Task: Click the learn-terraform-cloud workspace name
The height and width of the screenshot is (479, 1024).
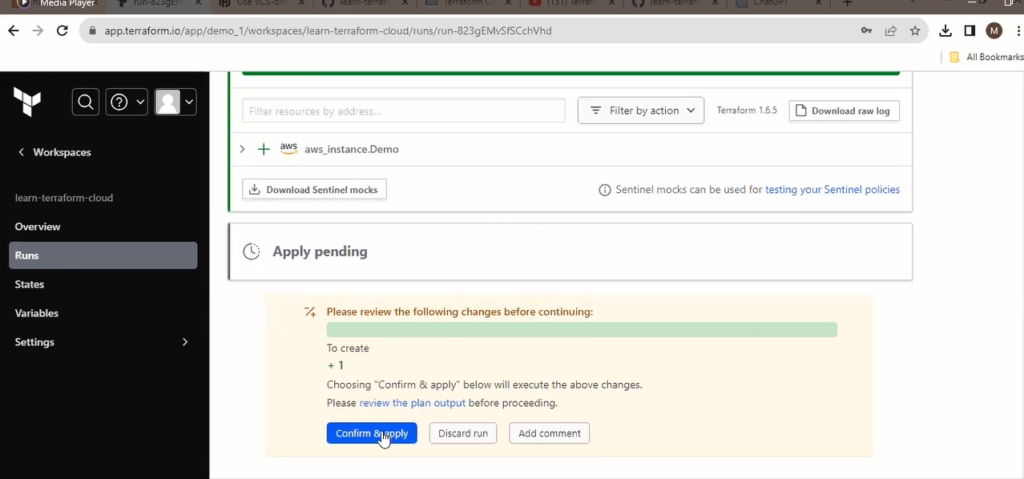Action: tap(64, 198)
